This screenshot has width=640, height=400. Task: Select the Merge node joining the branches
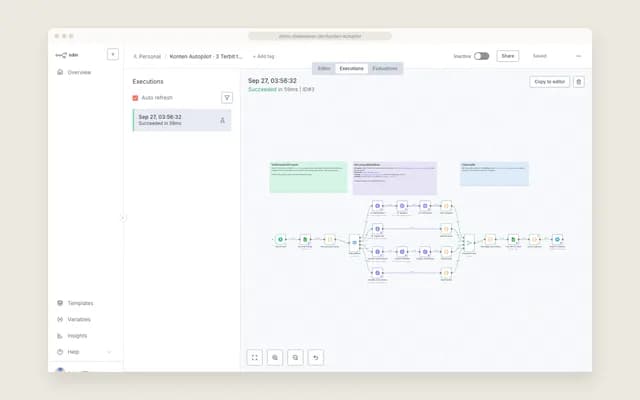[469, 242]
